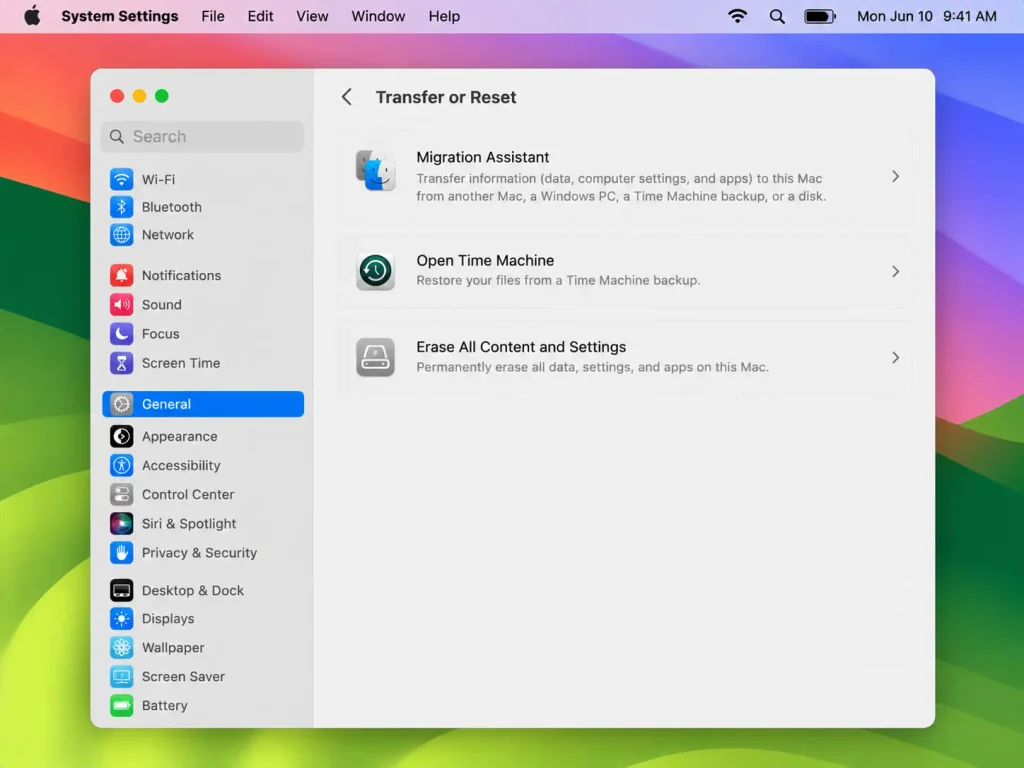Click the Open Time Machine title
The height and width of the screenshot is (768, 1024).
[485, 261]
